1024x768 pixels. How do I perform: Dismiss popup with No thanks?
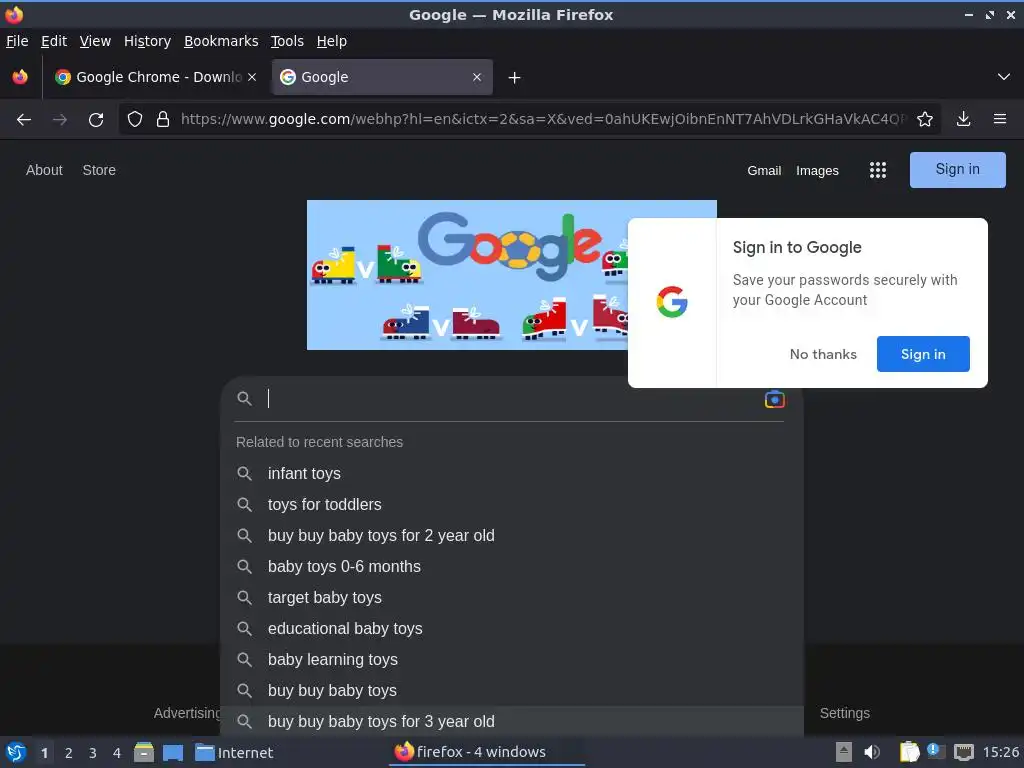point(823,354)
